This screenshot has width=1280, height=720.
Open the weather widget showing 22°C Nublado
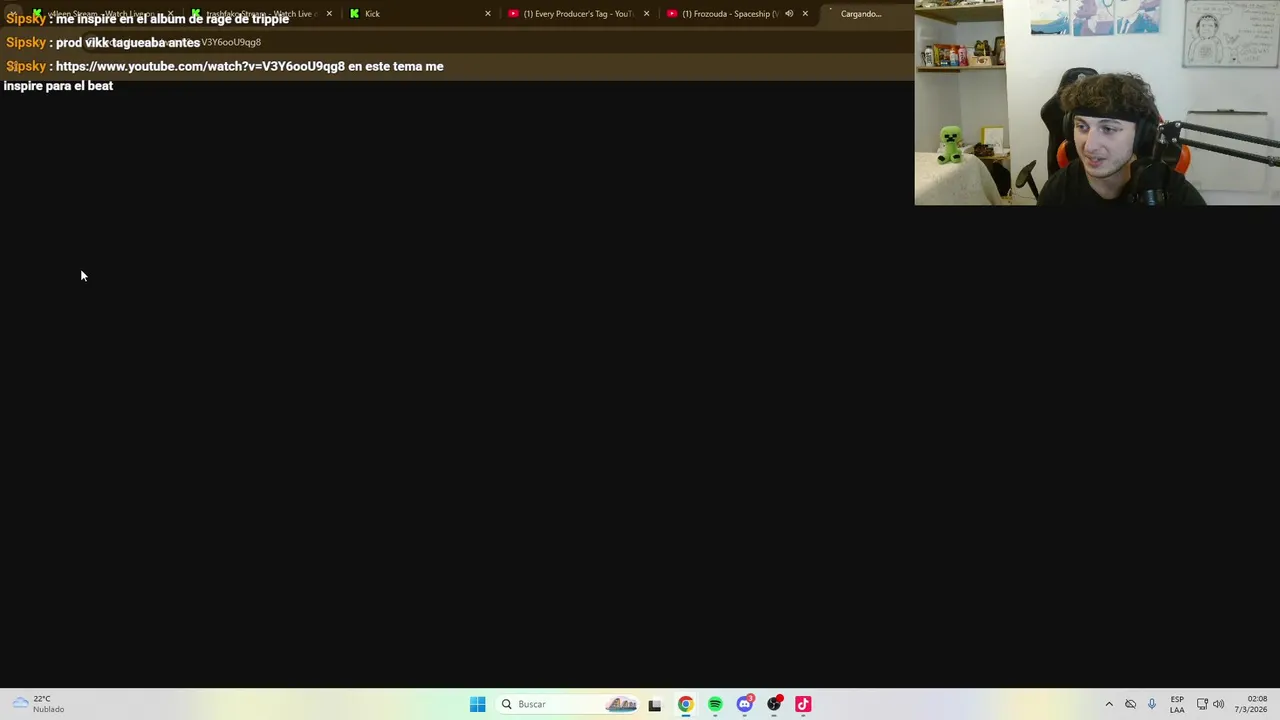pos(38,704)
